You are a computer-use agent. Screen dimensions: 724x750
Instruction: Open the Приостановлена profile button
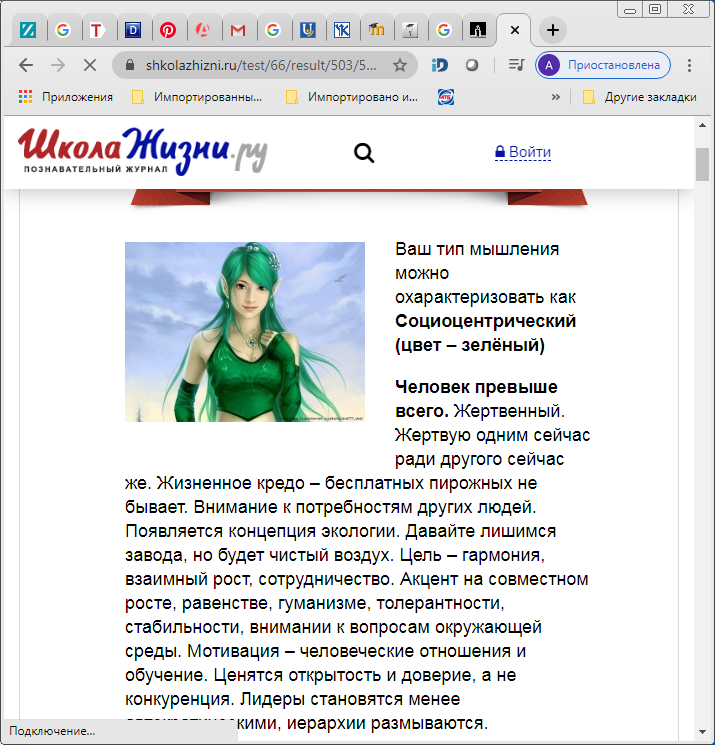pyautogui.click(x=603, y=65)
